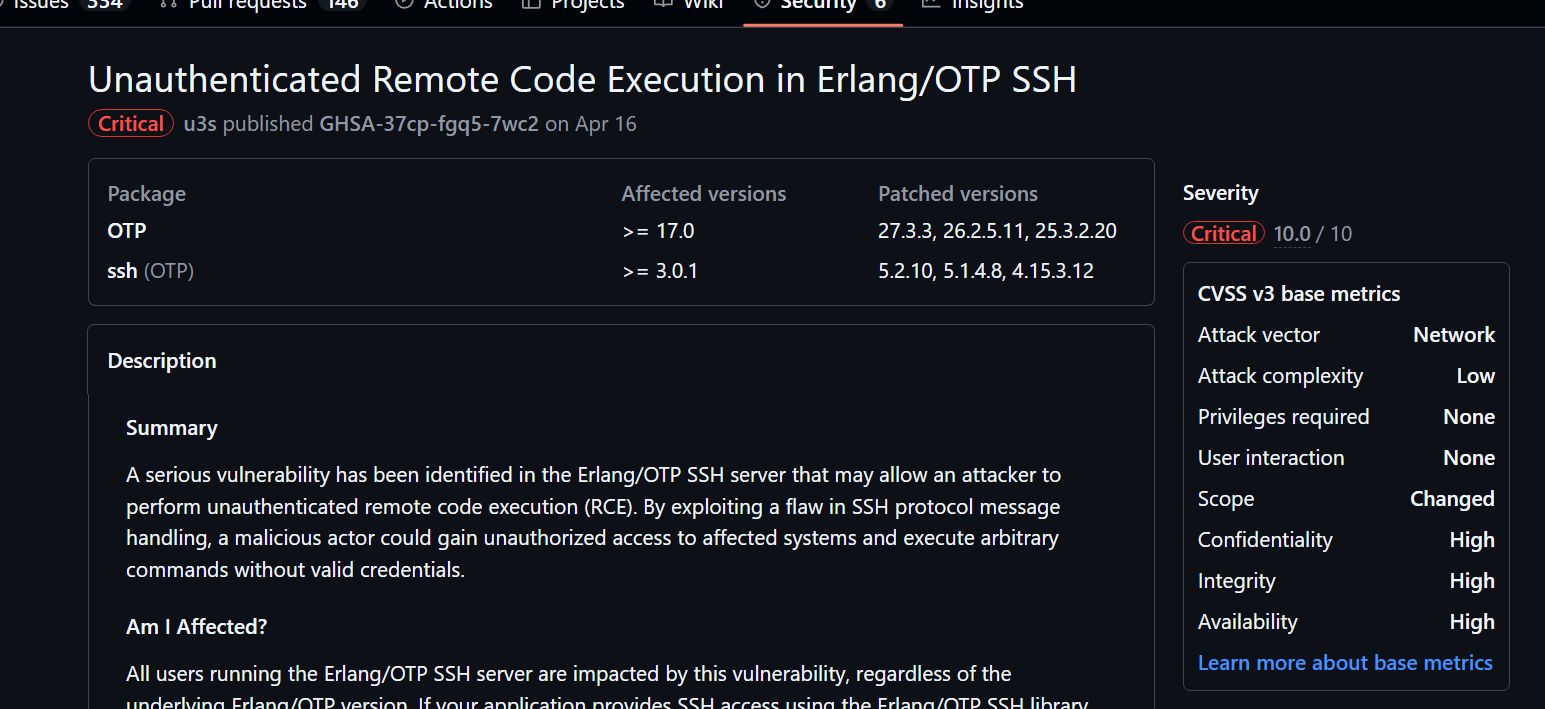Click the 10.0 CVSS score
1545x709 pixels.
pyautogui.click(x=1292, y=234)
